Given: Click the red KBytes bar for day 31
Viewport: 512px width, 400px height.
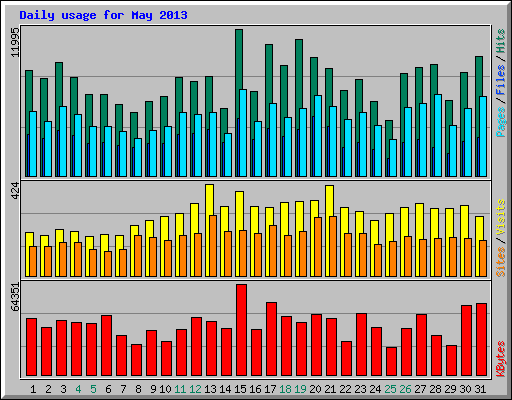Looking at the screenshot, I should click(x=482, y=340).
